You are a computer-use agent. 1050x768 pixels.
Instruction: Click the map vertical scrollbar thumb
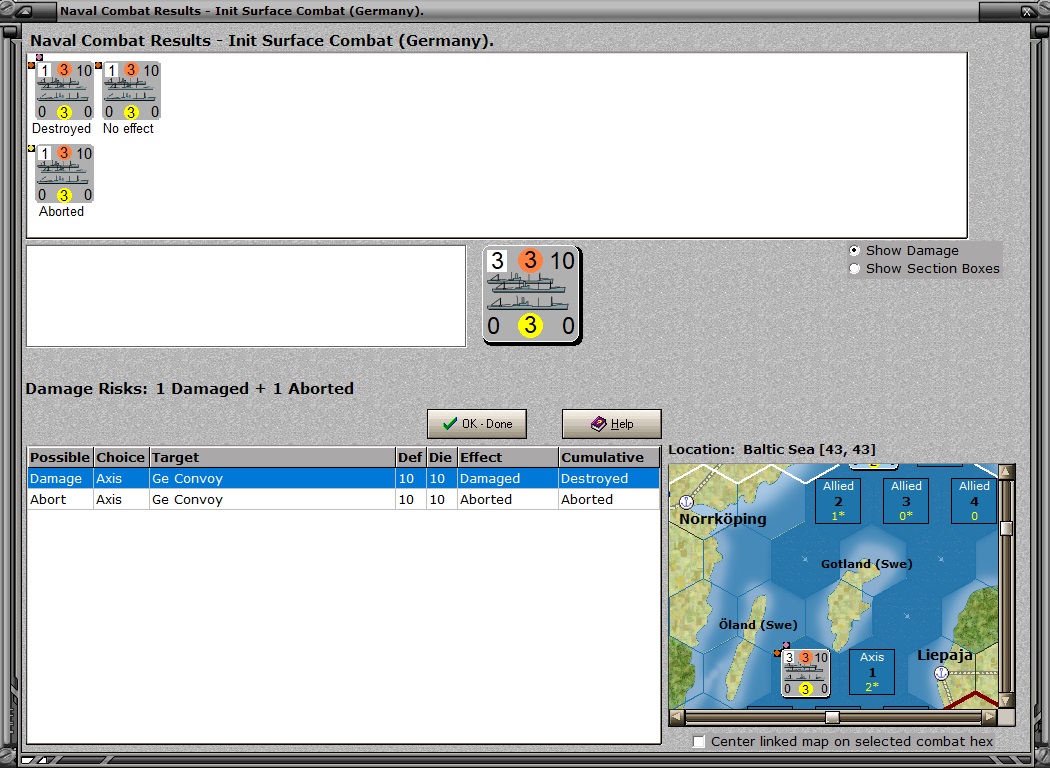point(1006,528)
